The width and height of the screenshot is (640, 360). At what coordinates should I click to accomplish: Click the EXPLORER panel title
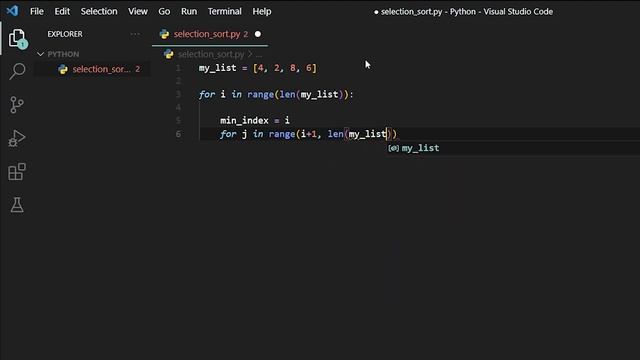(65, 34)
